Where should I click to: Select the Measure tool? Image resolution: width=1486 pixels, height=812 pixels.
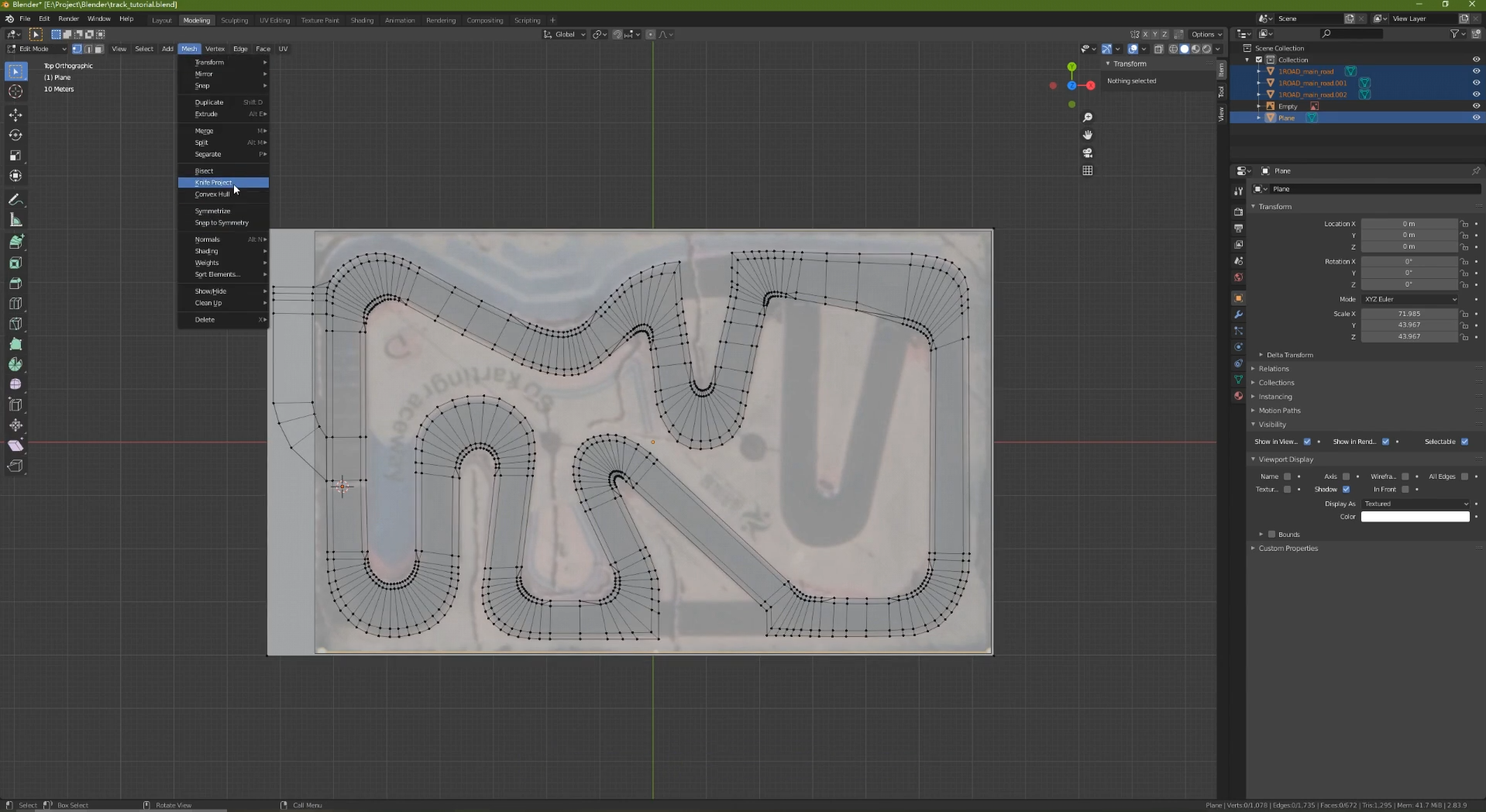pos(15,220)
